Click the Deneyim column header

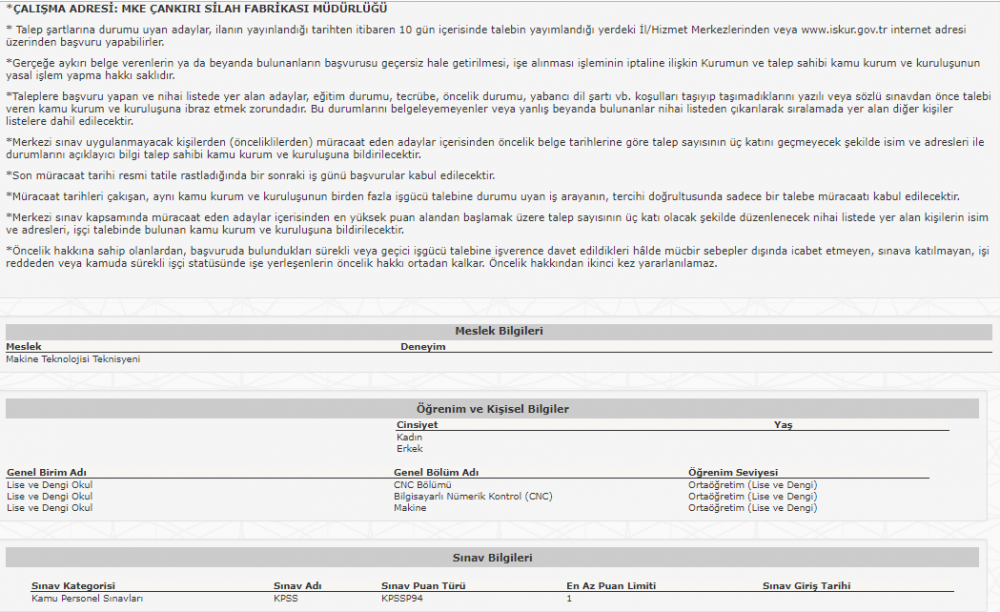[422, 347]
